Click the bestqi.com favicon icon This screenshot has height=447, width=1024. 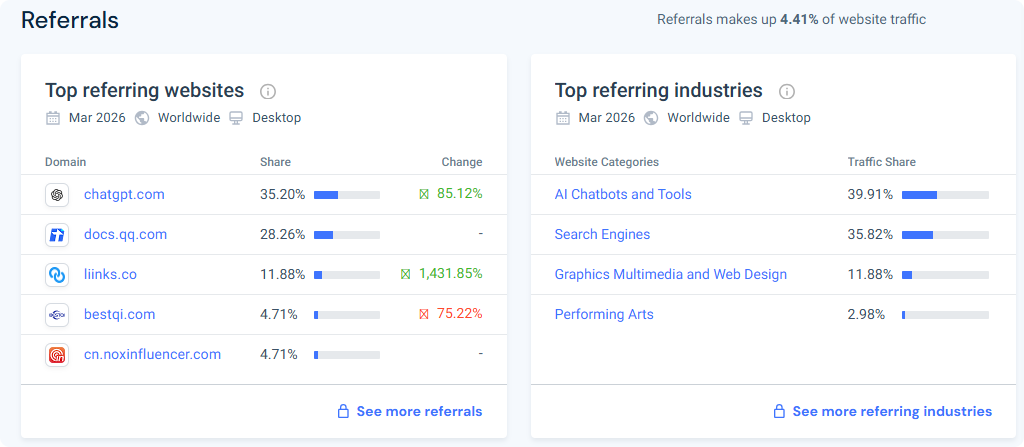(x=57, y=315)
